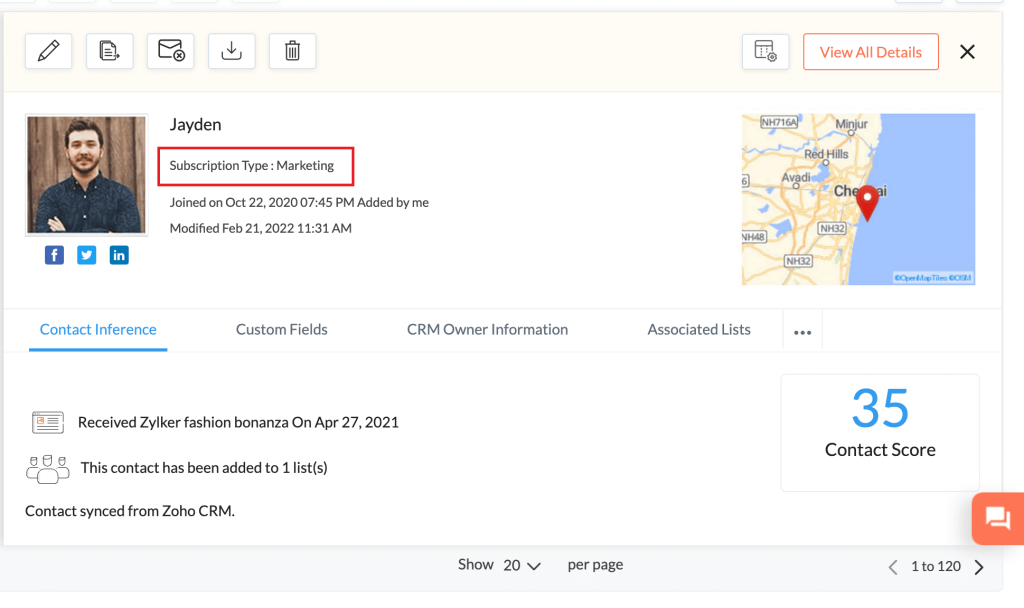This screenshot has width=1024, height=608.
Task: Open the orange chat support widget
Action: [x=997, y=518]
